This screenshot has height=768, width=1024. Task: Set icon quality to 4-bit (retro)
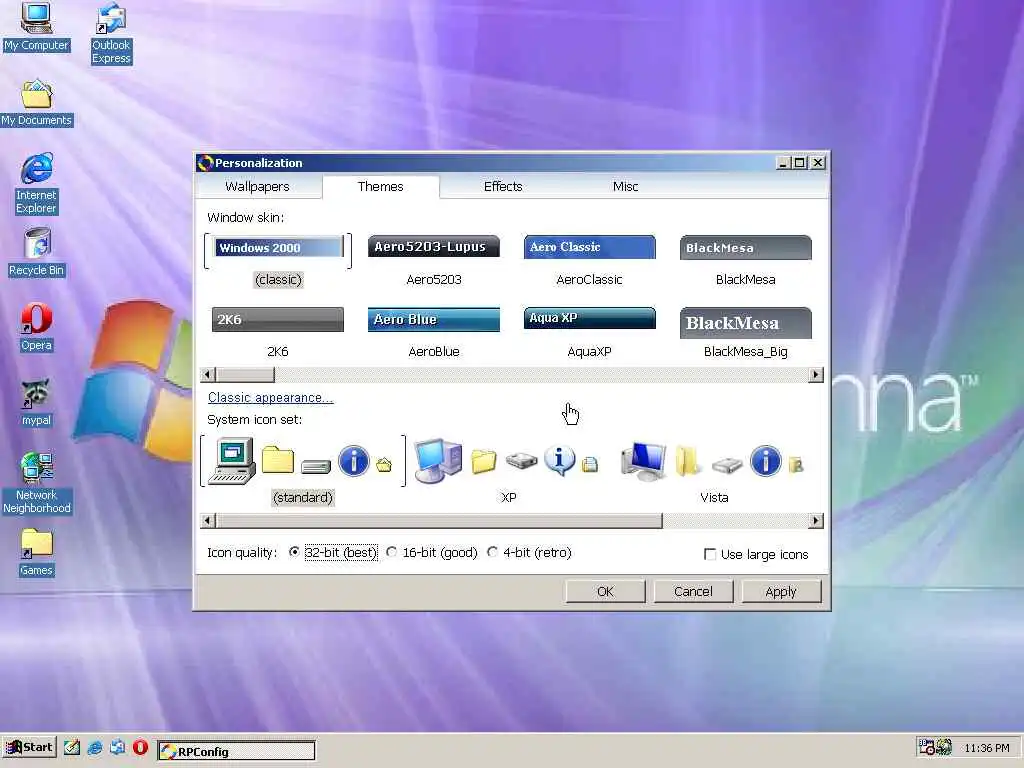point(529,552)
